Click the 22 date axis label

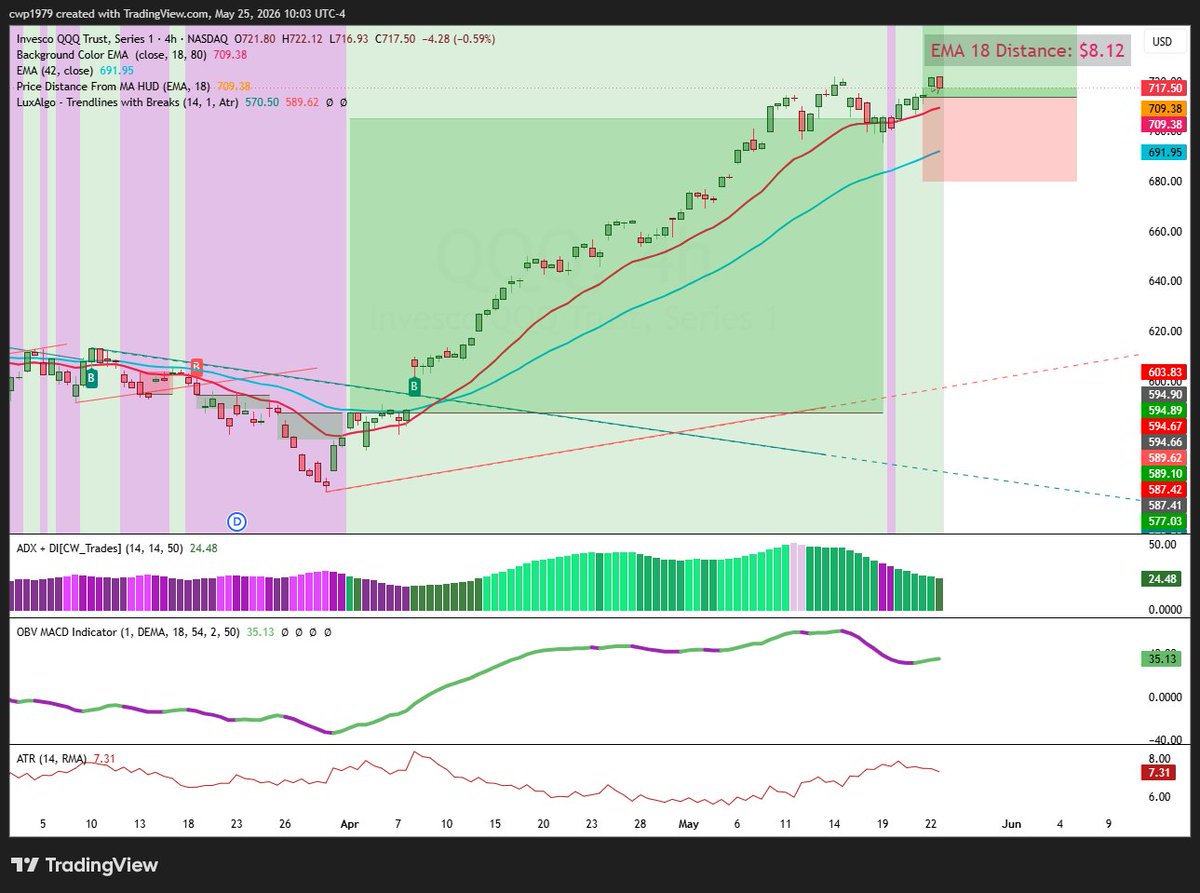tap(931, 825)
